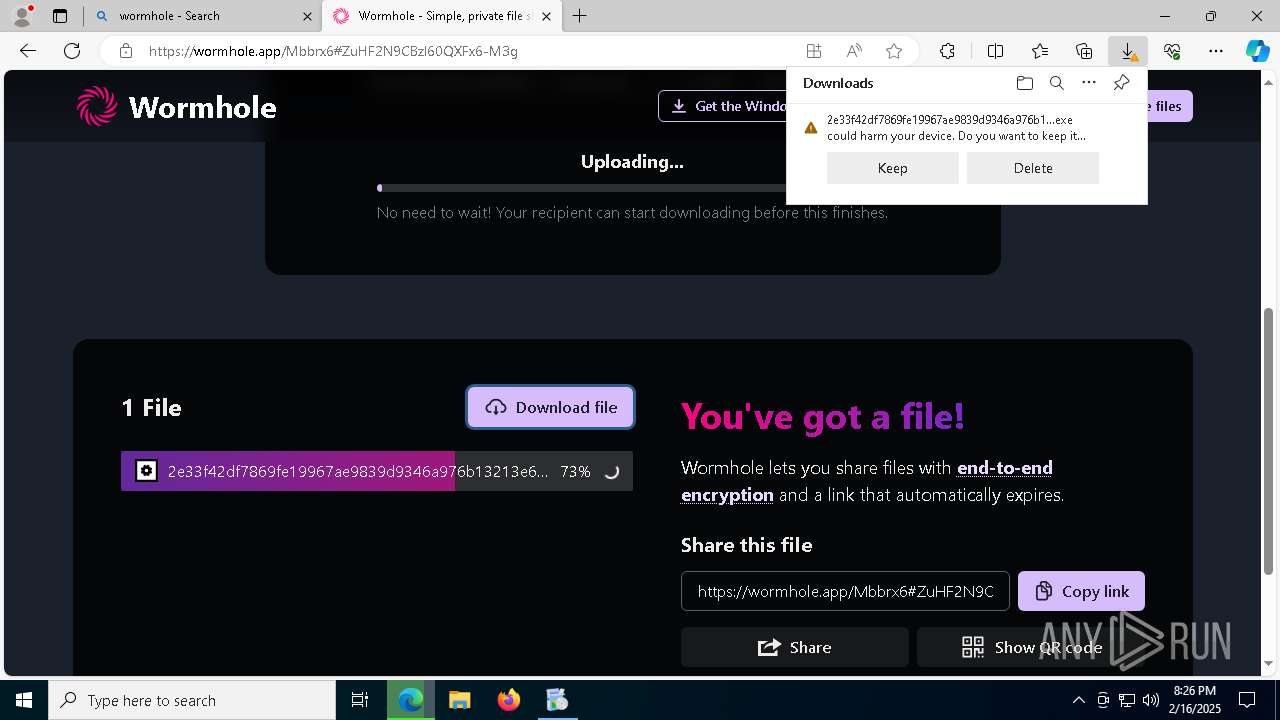The image size is (1280, 720).
Task: Add this page to favorites star
Action: (894, 51)
